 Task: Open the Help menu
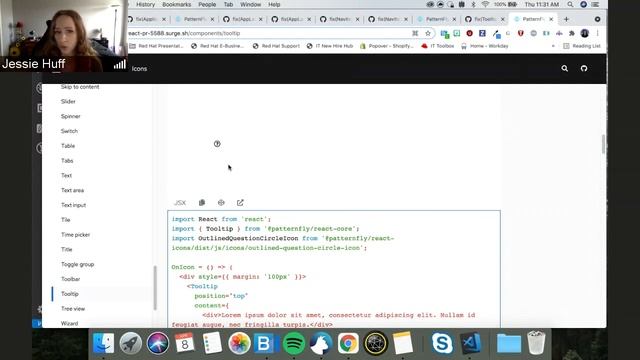coord(274,4)
